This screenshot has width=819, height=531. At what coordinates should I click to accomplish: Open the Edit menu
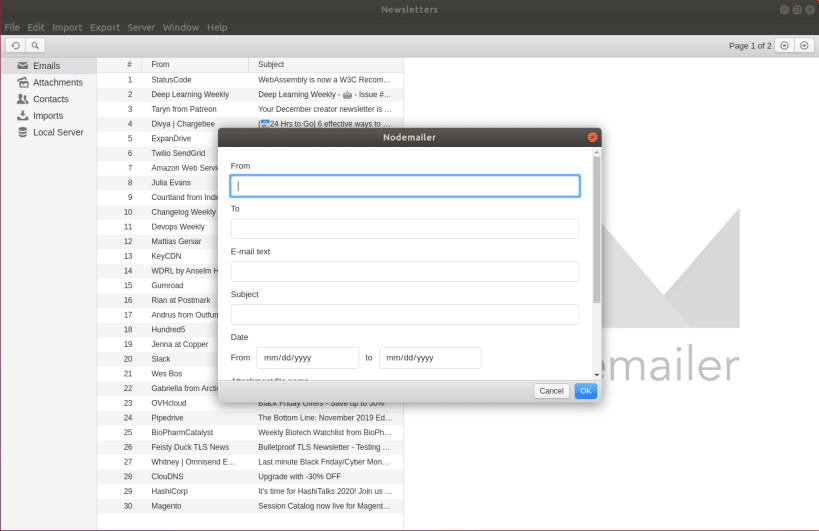click(x=36, y=27)
